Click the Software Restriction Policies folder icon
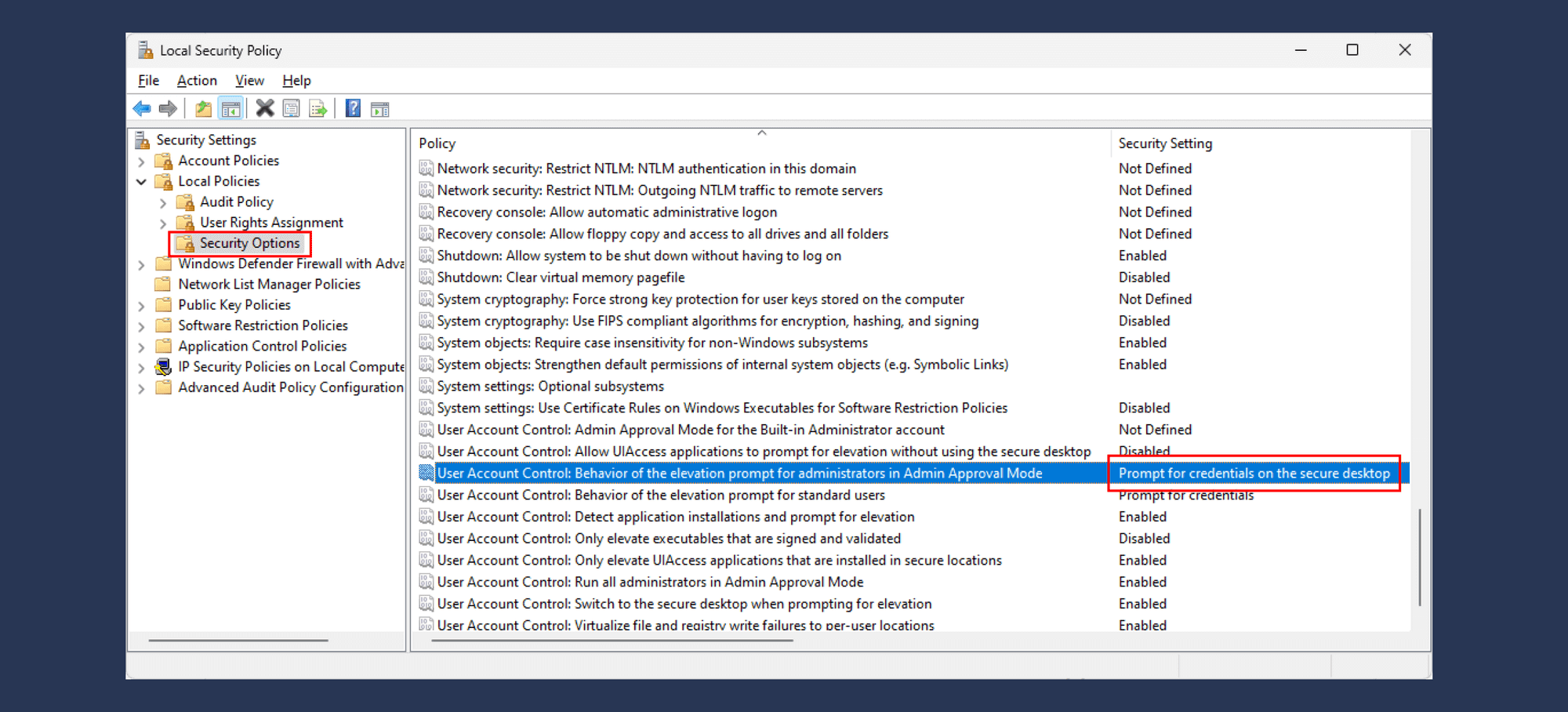 tap(163, 325)
